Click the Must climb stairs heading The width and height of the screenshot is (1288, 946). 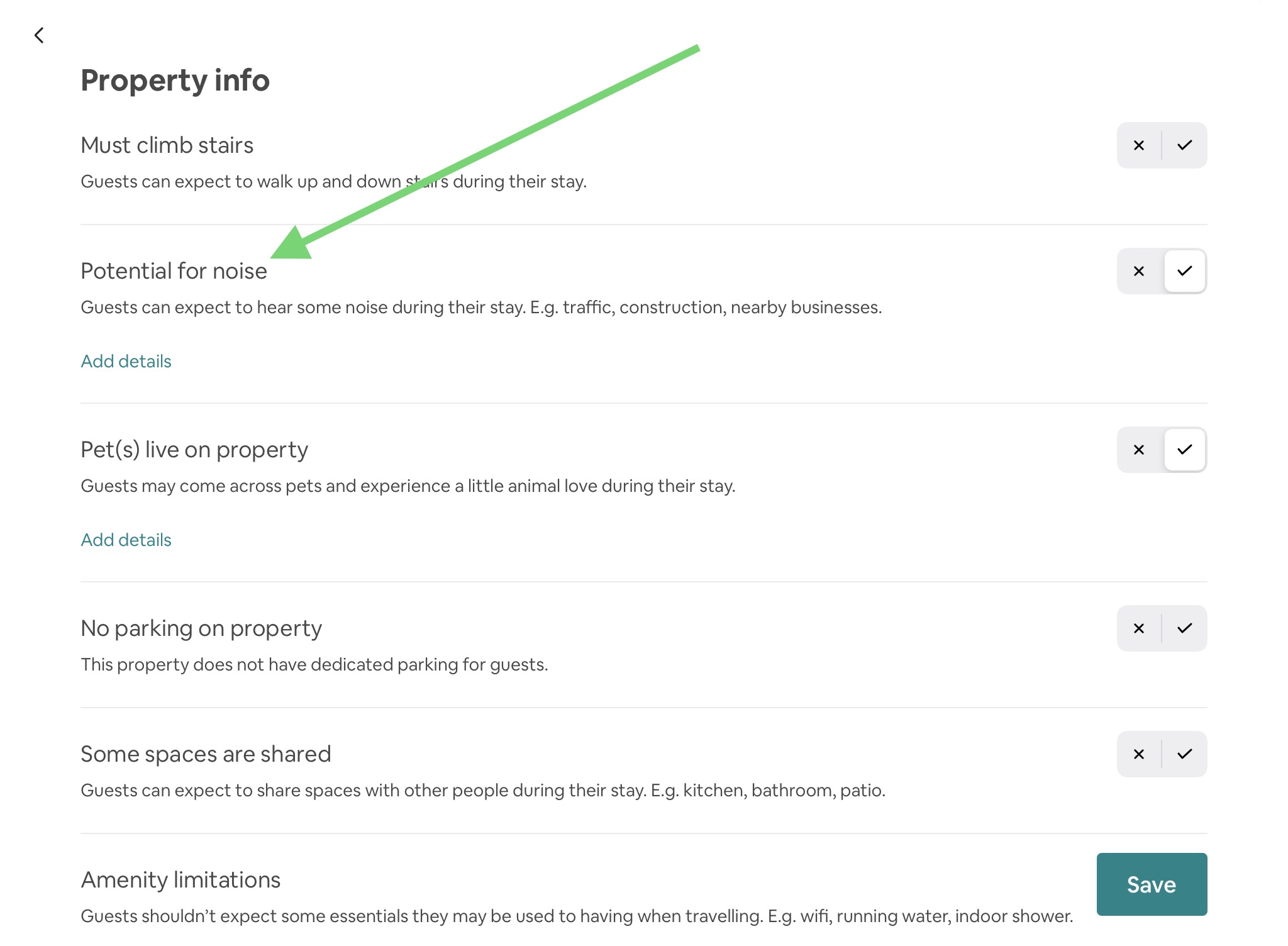167,145
